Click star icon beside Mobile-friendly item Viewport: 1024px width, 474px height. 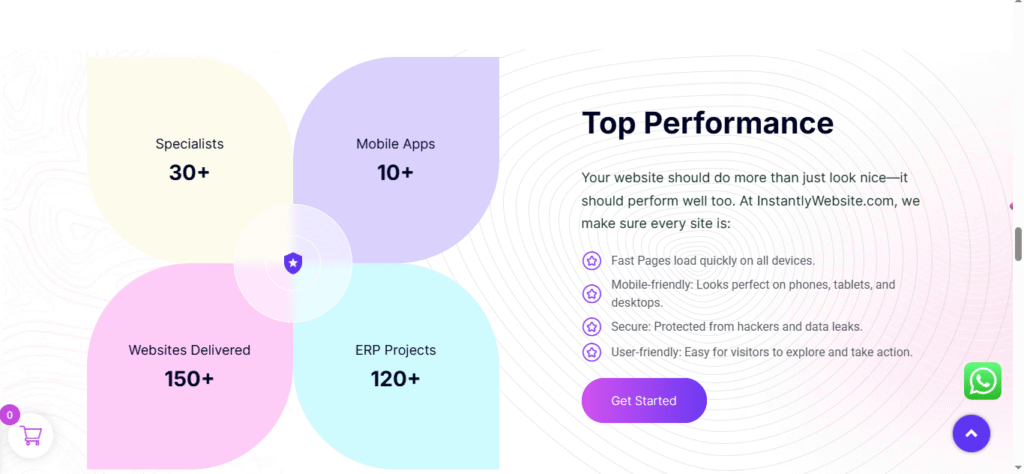coord(591,293)
